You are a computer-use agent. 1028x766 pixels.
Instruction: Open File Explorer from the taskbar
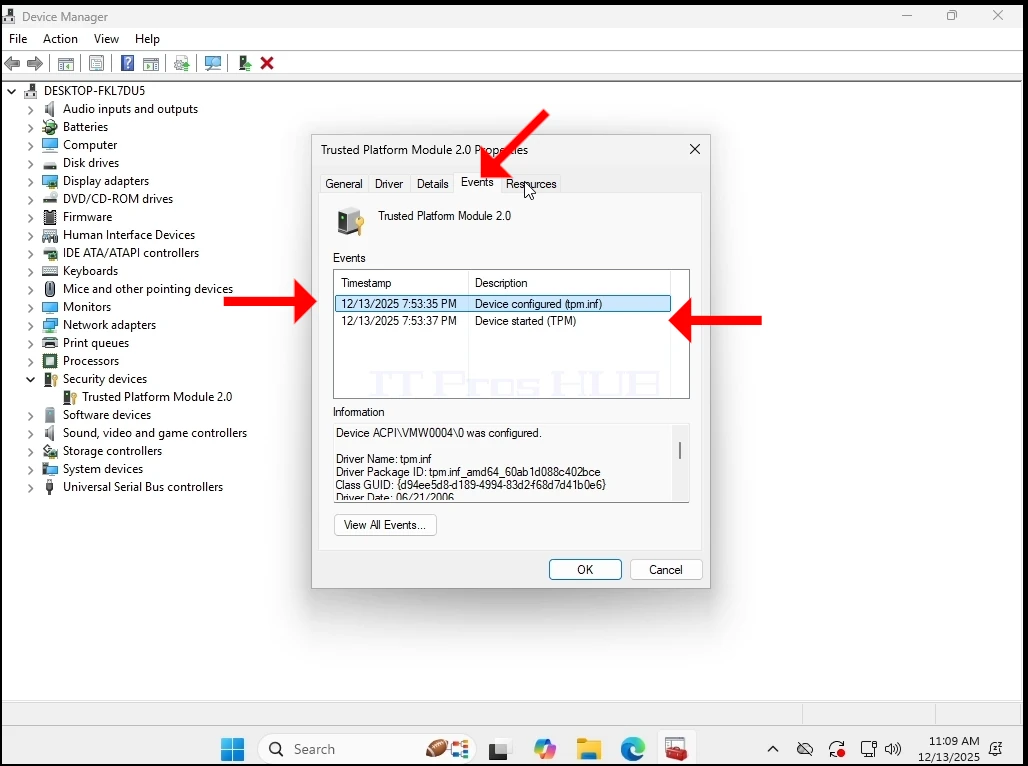(x=589, y=749)
